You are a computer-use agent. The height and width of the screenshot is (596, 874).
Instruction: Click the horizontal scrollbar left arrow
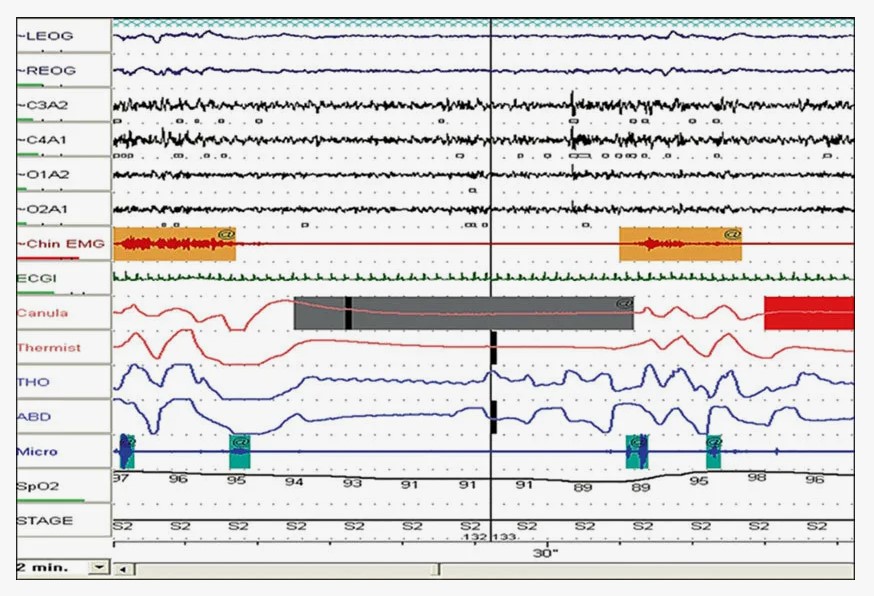point(122,569)
